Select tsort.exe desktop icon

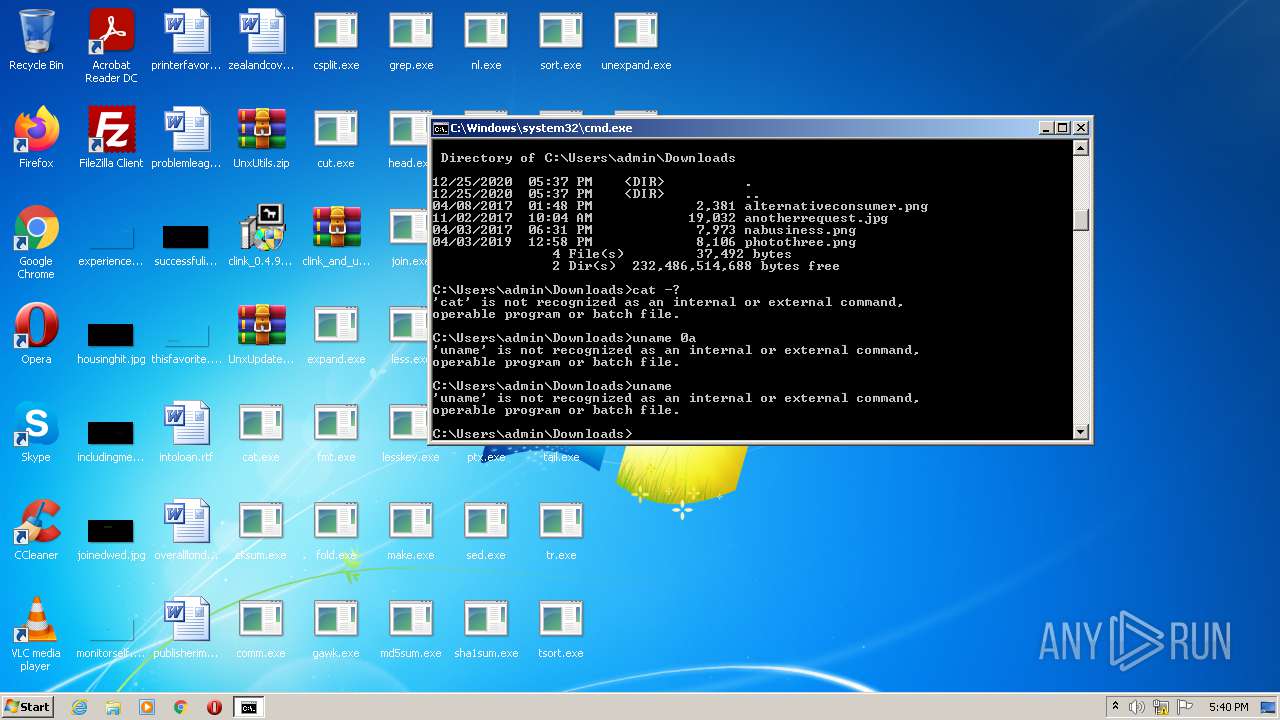[561, 628]
